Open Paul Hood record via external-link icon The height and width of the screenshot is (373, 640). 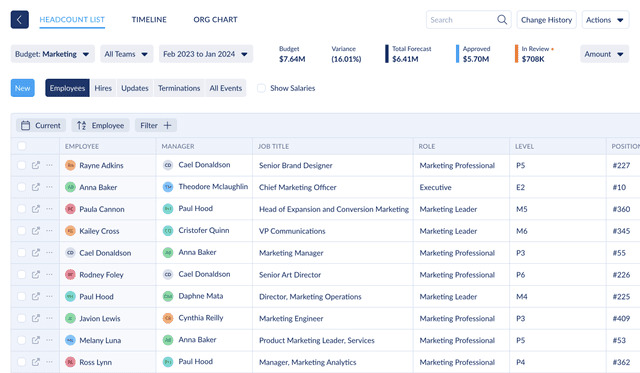[x=36, y=296]
